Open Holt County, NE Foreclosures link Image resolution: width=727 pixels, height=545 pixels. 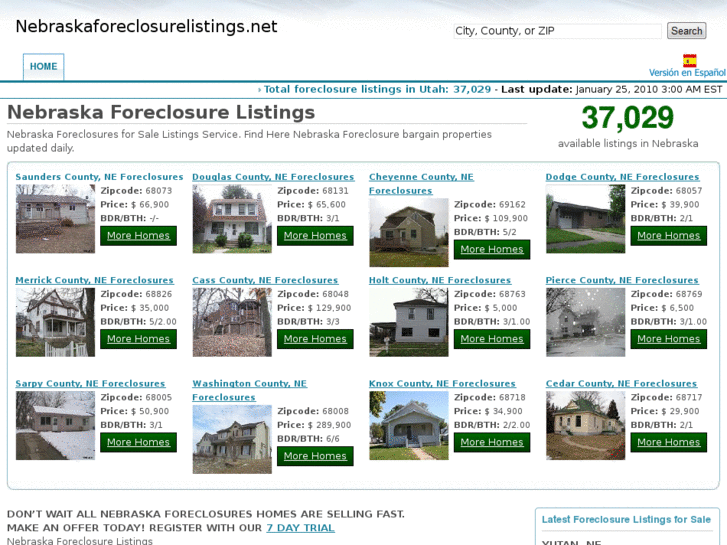coord(440,280)
